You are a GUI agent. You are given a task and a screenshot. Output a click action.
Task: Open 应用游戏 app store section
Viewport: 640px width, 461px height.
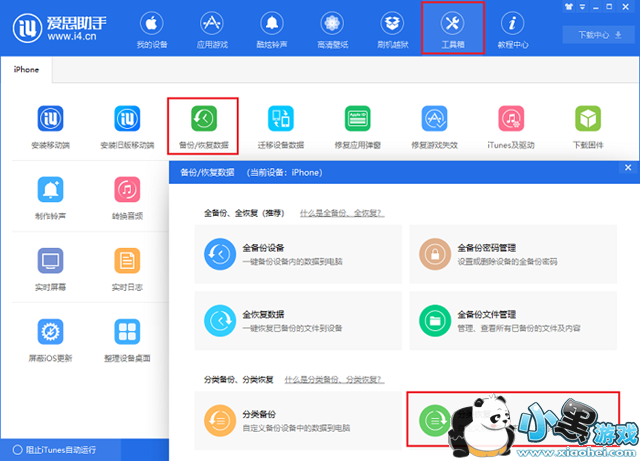(212, 31)
